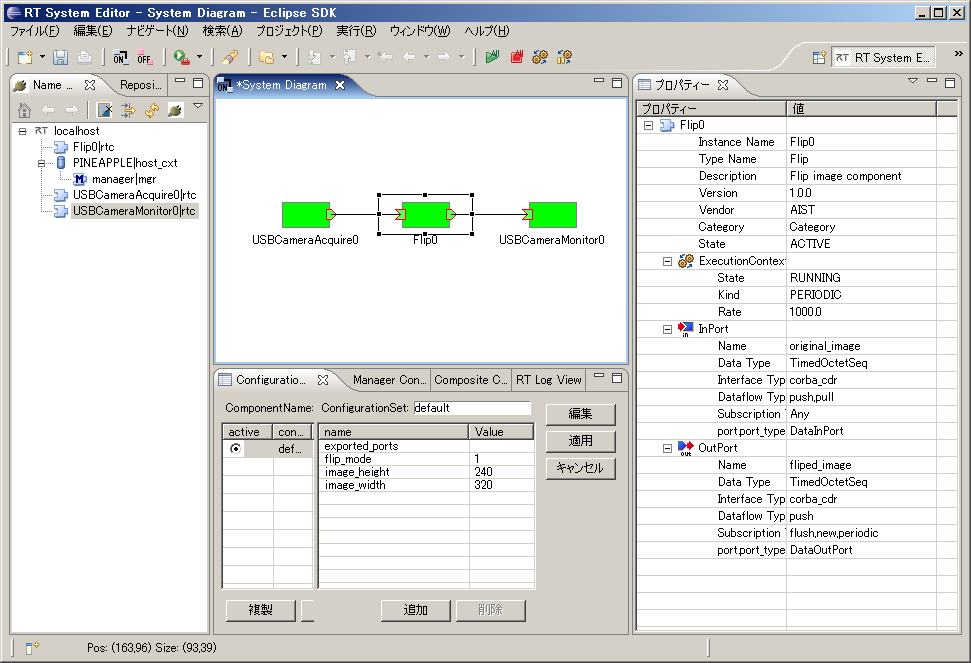The width and height of the screenshot is (971, 663).
Task: Click the input port of USBCameraMonitor0
Action: tap(528, 215)
